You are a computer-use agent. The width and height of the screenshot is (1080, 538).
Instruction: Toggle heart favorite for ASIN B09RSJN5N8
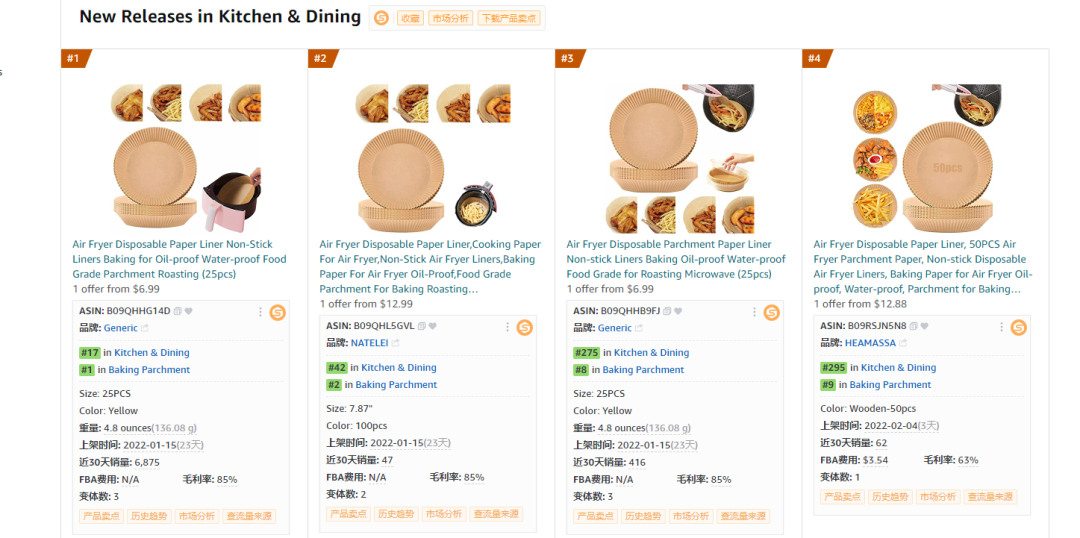point(925,326)
